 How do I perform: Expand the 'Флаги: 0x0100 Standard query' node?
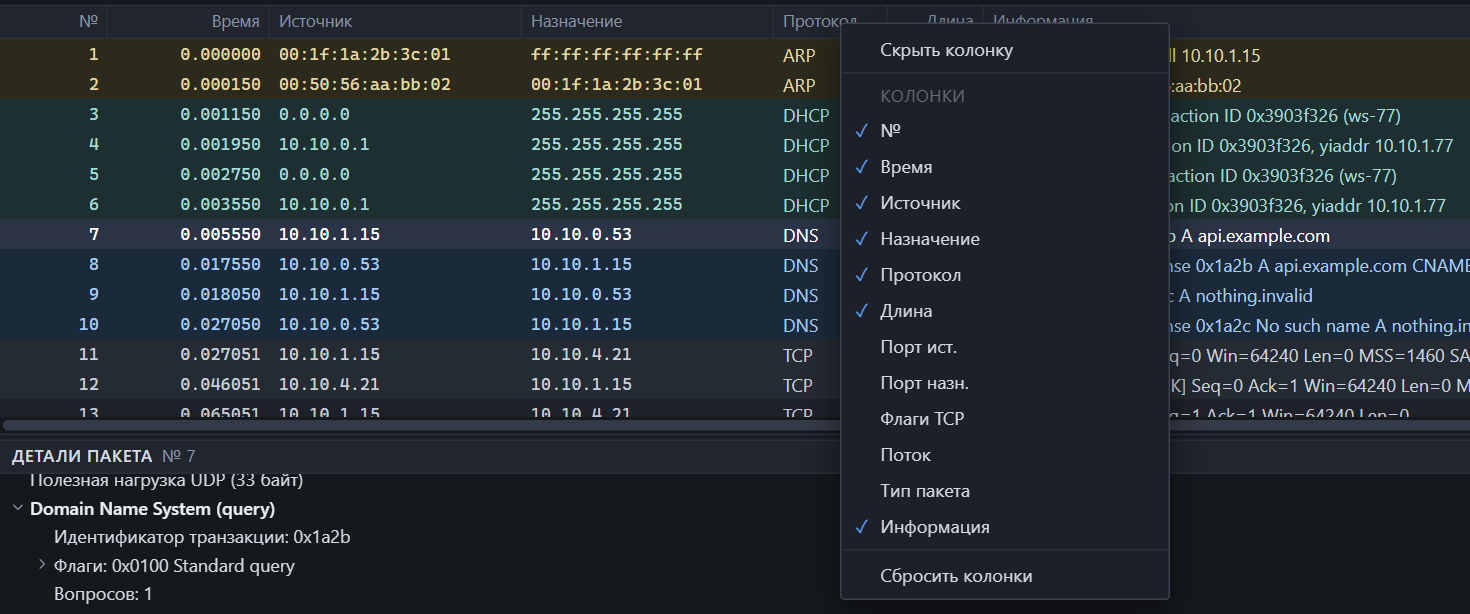42,566
